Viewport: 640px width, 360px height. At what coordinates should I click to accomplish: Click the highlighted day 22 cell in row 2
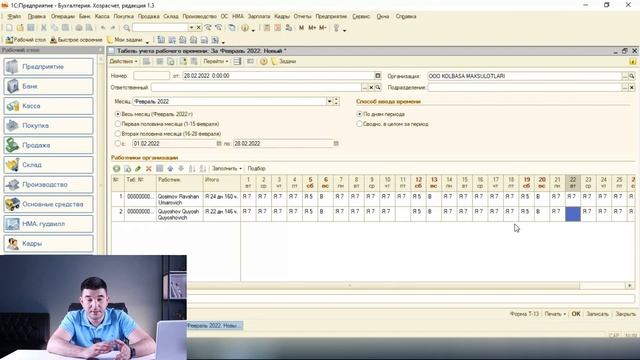point(573,214)
